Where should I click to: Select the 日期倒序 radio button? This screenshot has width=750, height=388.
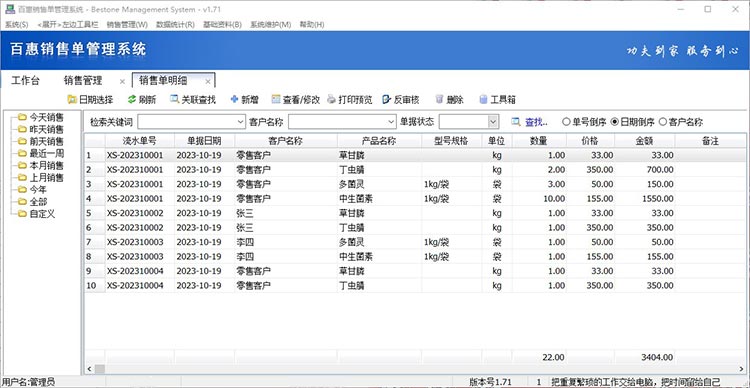[615, 122]
